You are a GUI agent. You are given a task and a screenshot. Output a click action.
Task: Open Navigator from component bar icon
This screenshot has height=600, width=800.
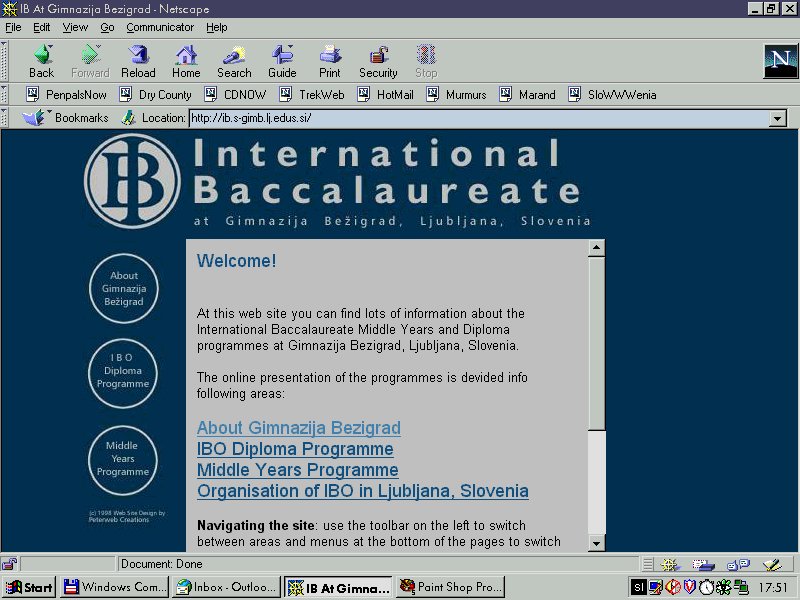[x=669, y=564]
